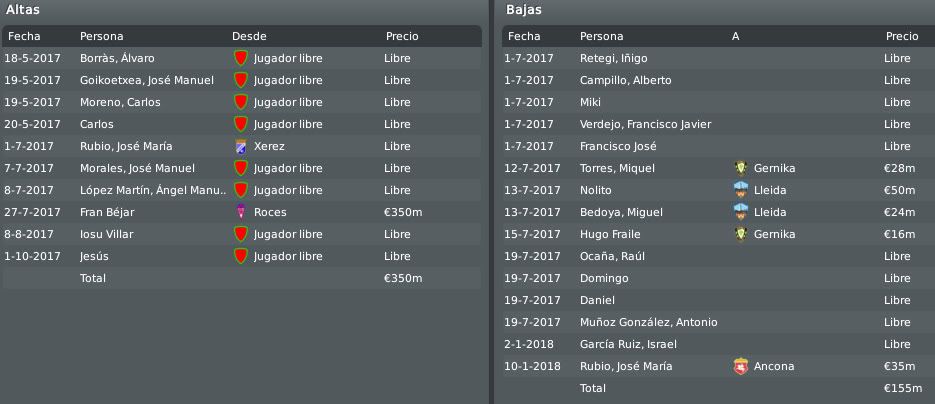The height and width of the screenshot is (404, 935).
Task: Sort Altas table by Precio header
Action: [x=402, y=36]
